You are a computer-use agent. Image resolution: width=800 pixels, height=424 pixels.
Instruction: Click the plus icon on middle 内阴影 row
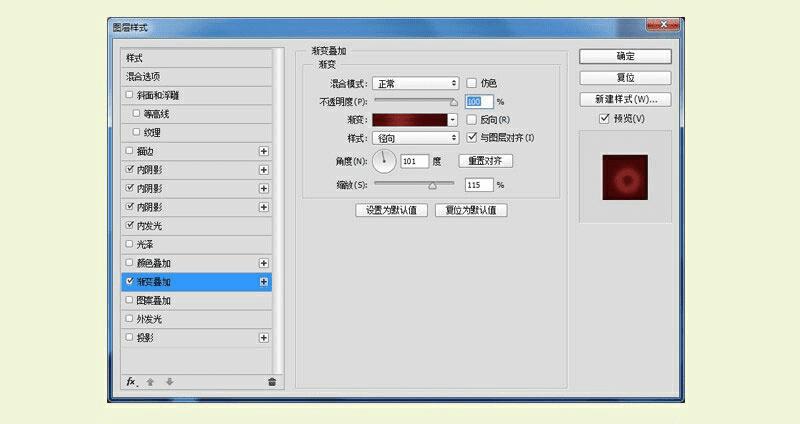(264, 189)
